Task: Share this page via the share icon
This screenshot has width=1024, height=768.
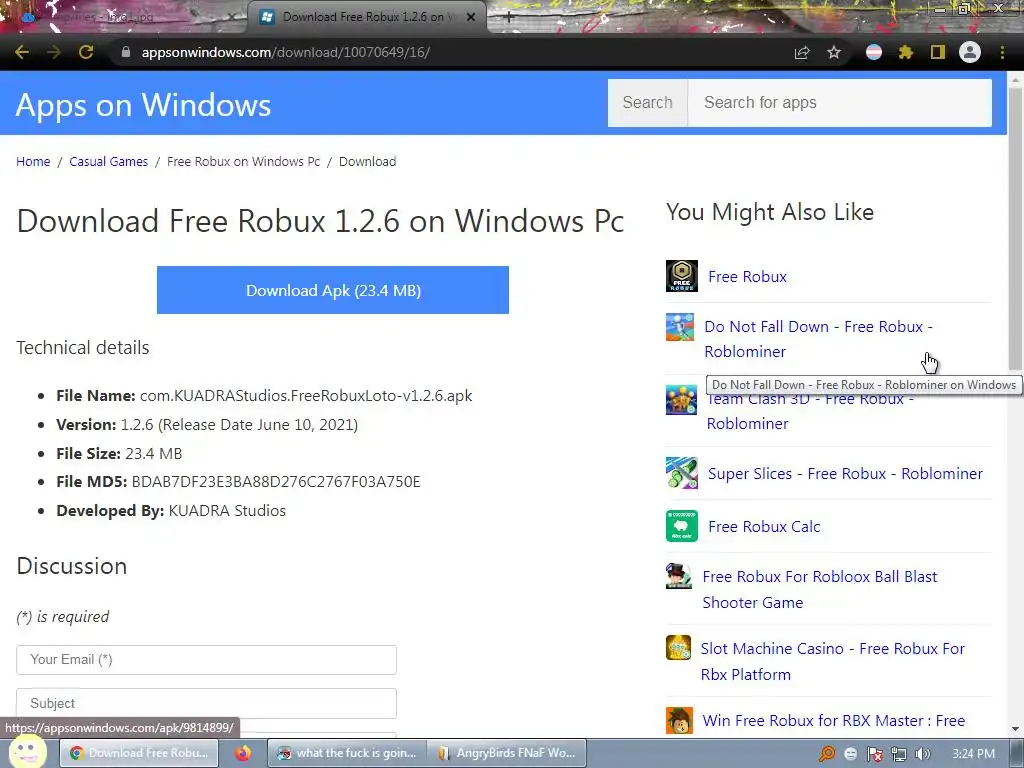Action: (x=802, y=52)
